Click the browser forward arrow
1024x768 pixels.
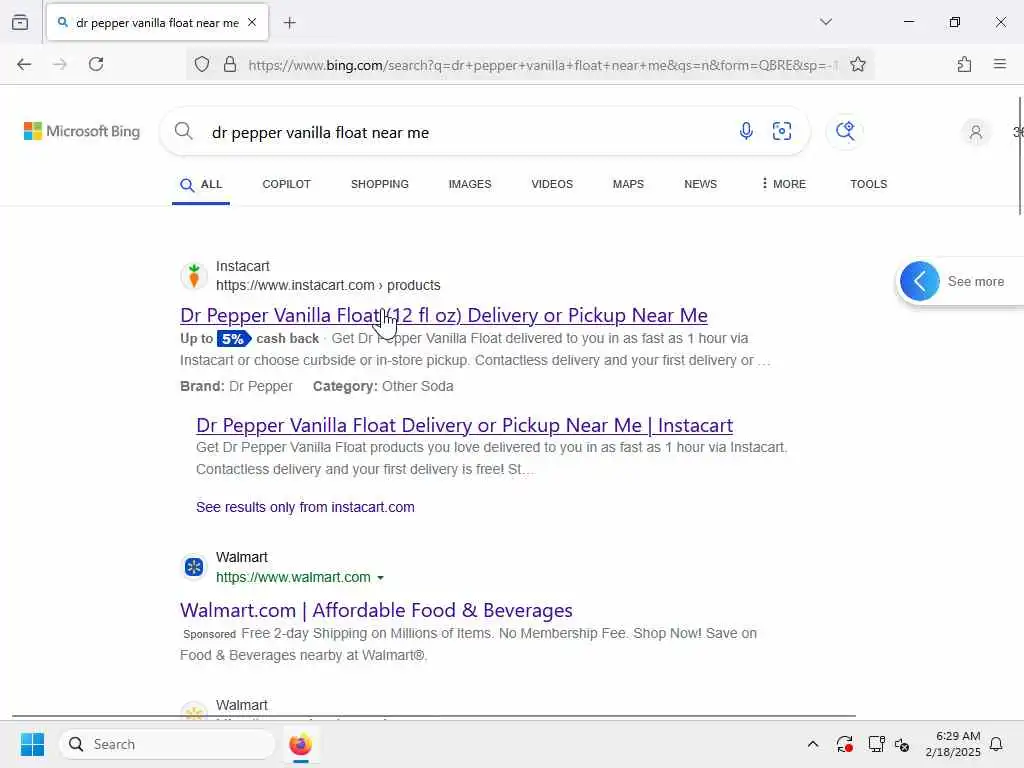[59, 64]
